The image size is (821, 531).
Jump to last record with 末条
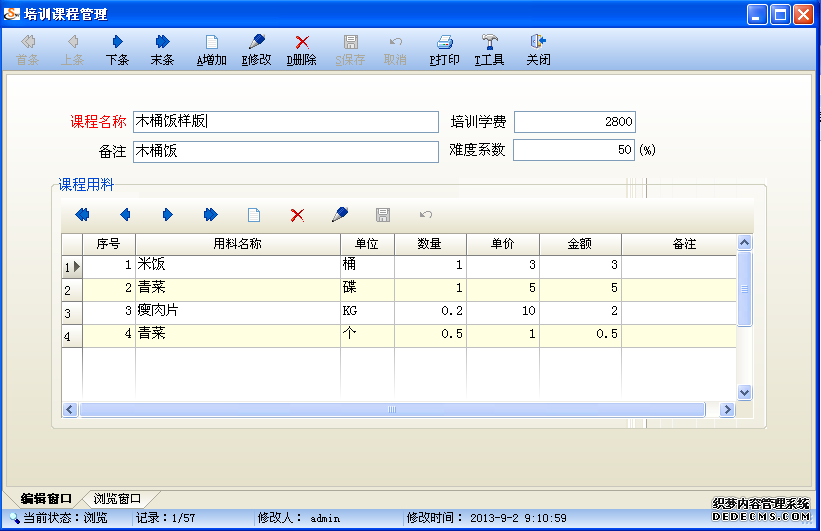pos(162,43)
